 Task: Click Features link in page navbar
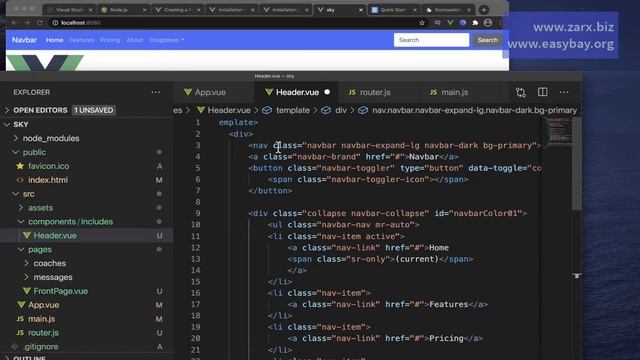[82, 40]
